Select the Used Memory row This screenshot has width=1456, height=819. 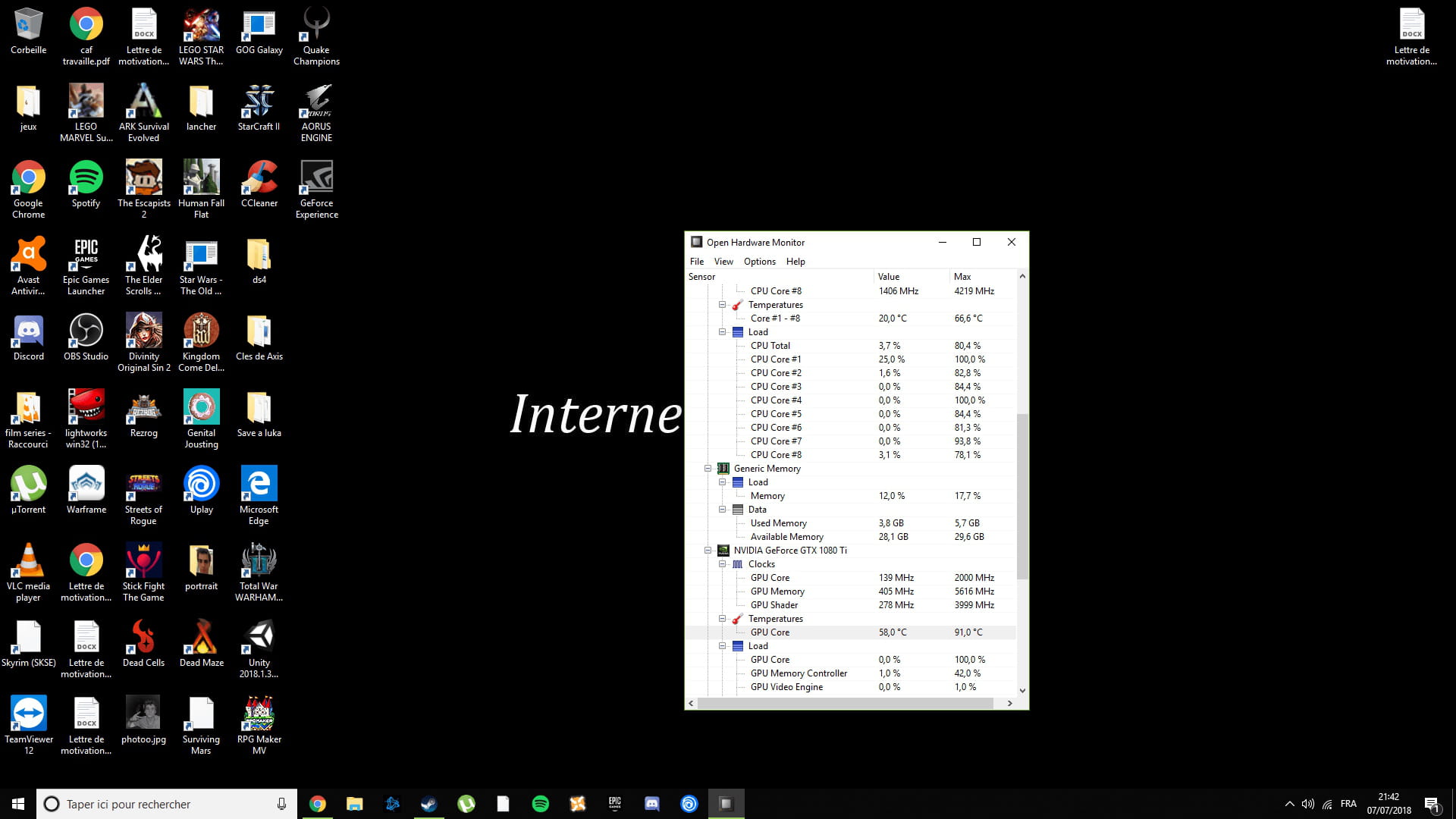tap(850, 523)
